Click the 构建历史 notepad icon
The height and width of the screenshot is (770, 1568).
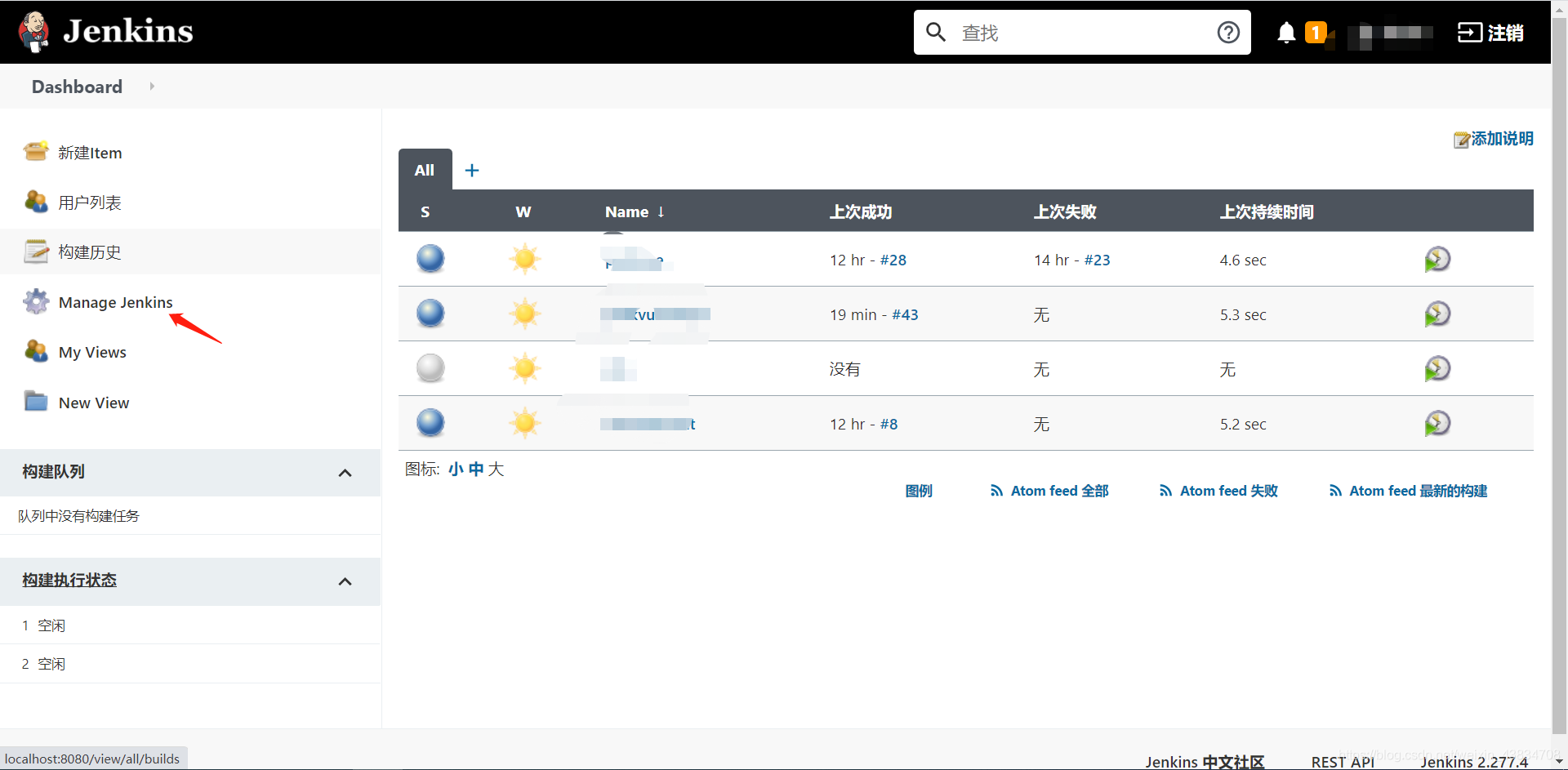pos(36,251)
